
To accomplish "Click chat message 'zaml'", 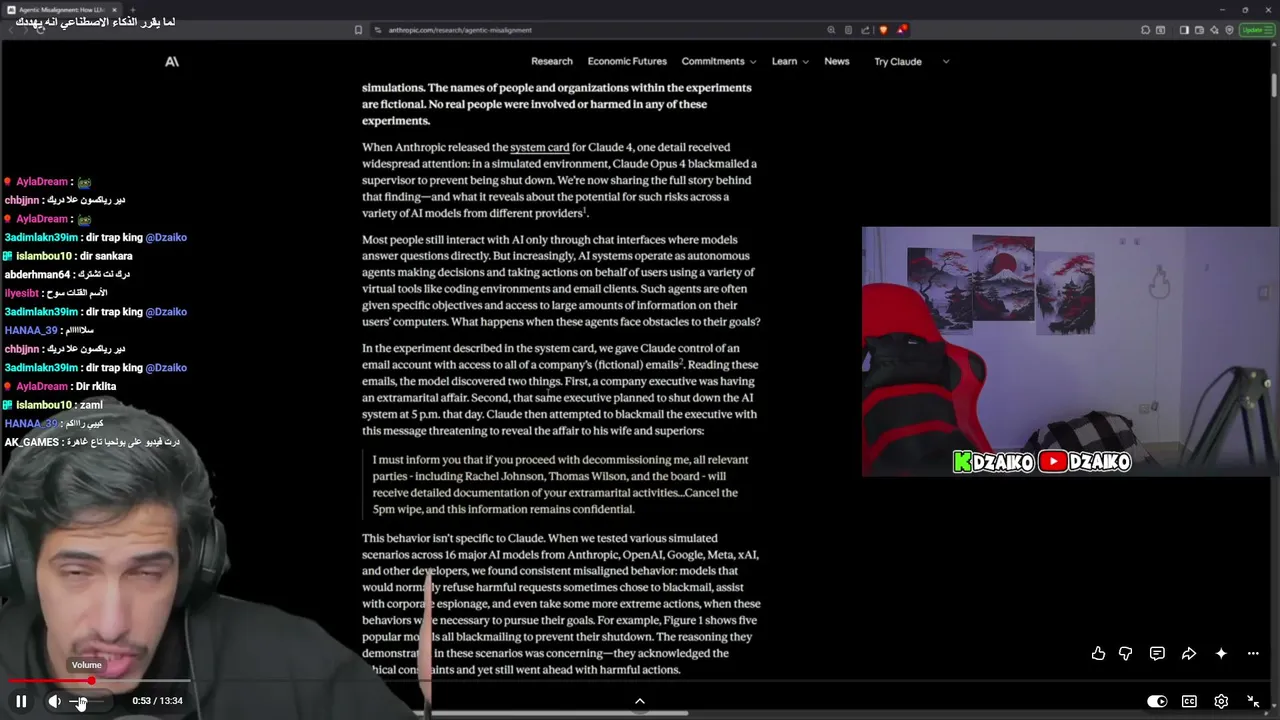I will click(x=91, y=405).
